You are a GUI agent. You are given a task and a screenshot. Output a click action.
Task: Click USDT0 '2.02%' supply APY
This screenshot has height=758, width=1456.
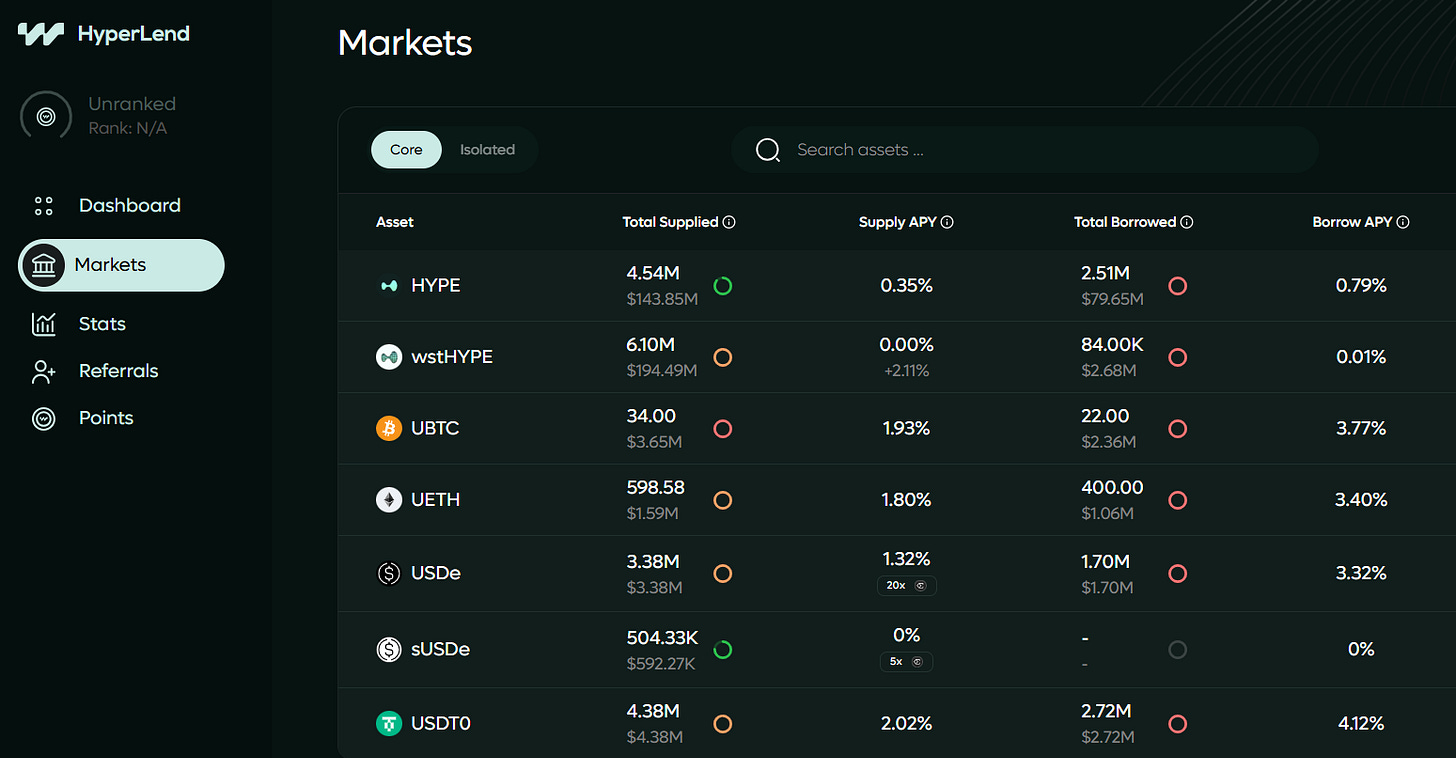(x=906, y=723)
